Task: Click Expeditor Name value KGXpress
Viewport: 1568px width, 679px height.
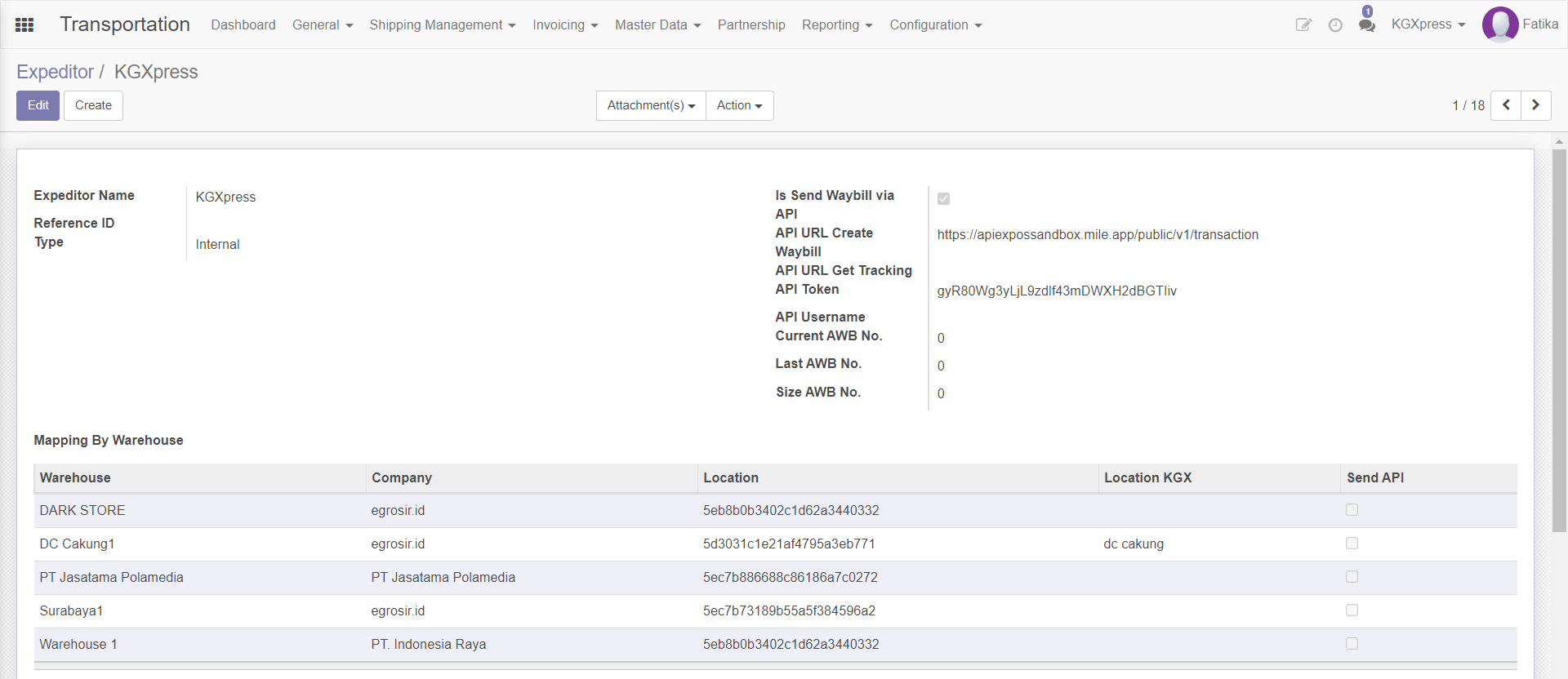Action: (225, 197)
